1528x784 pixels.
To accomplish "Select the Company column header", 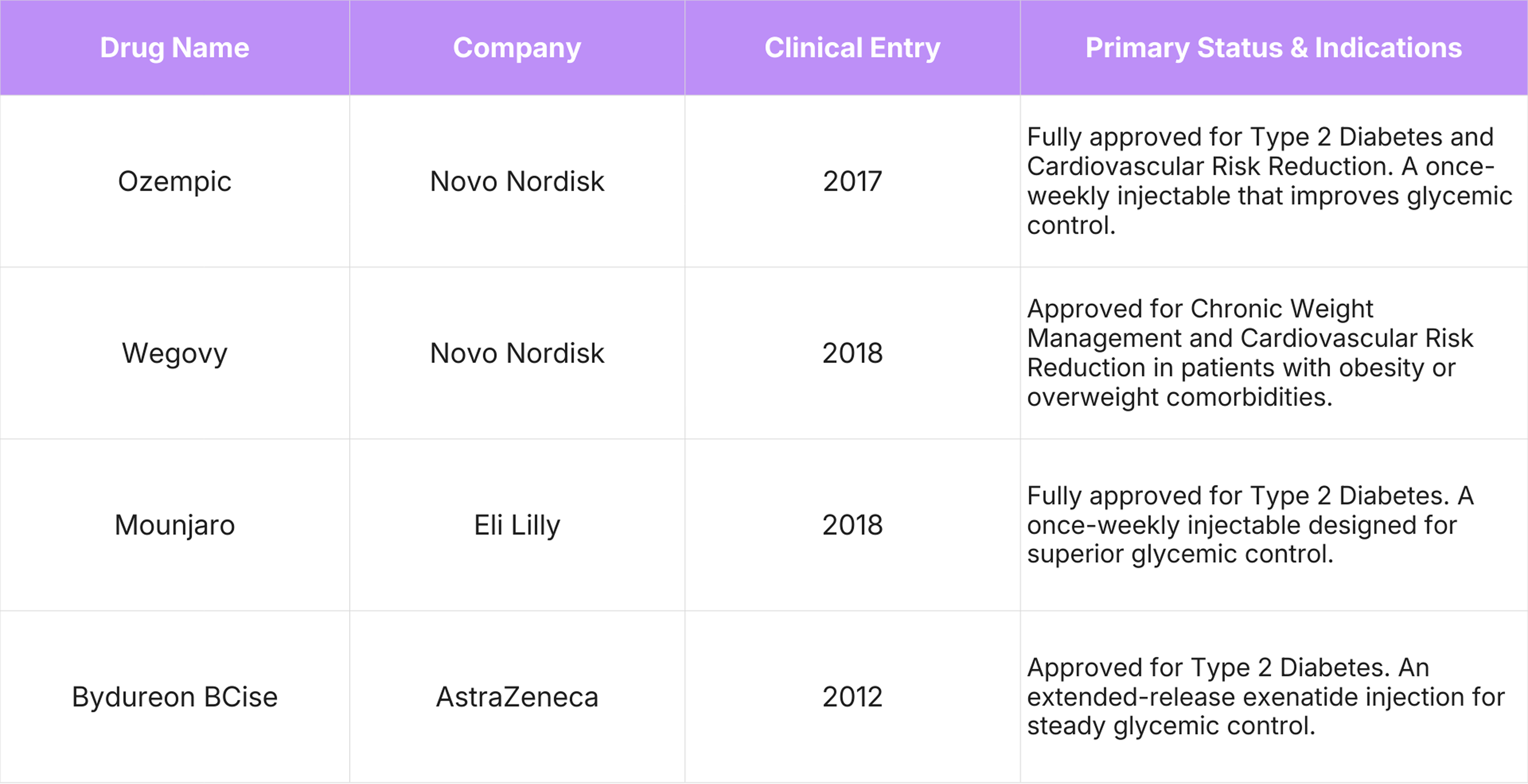I will [517, 48].
